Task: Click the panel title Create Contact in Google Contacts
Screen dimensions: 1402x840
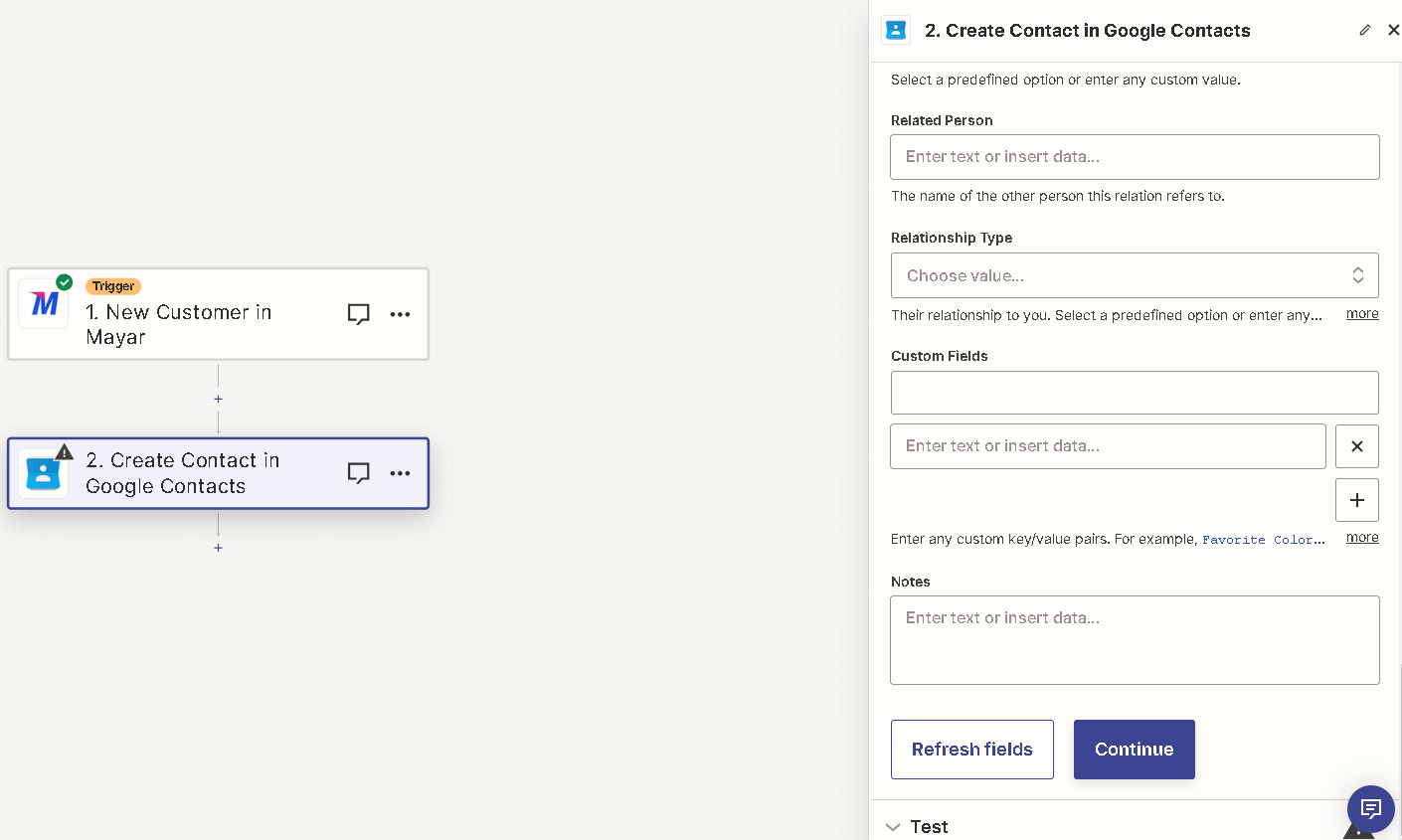Action: [x=1088, y=31]
